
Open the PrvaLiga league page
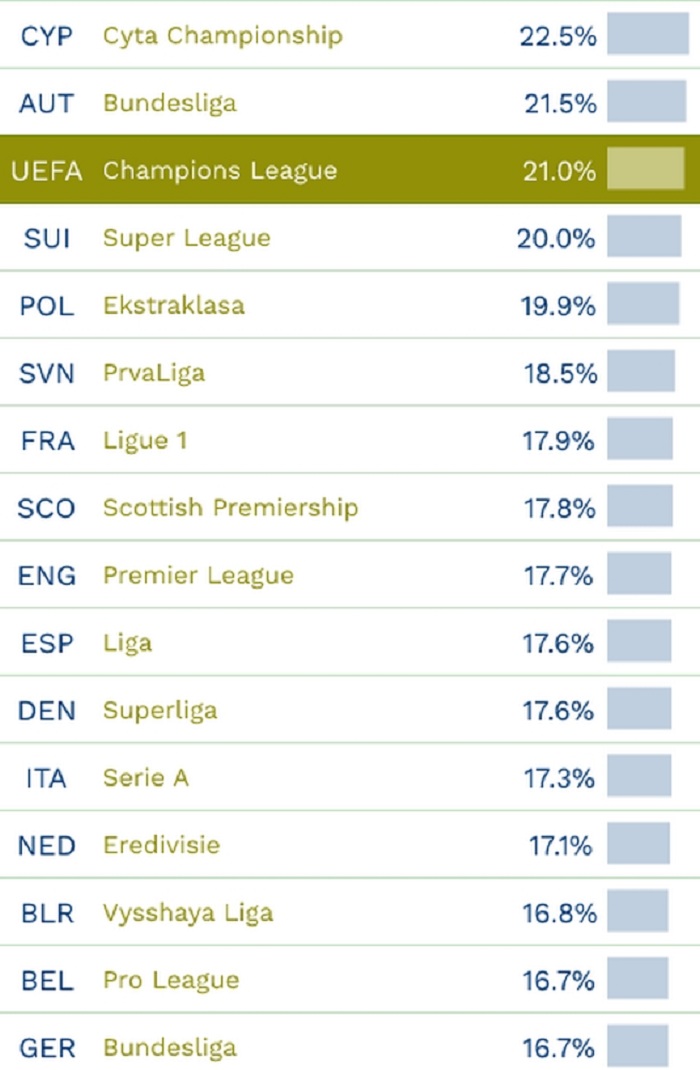(153, 373)
